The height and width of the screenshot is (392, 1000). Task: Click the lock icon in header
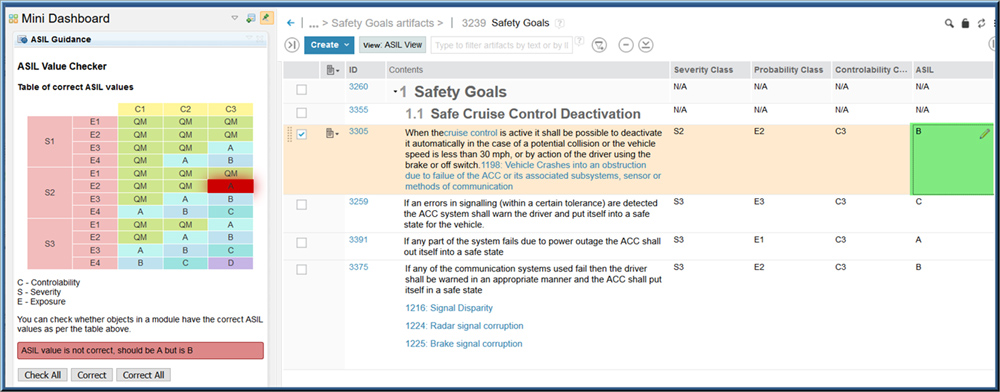pos(966,24)
